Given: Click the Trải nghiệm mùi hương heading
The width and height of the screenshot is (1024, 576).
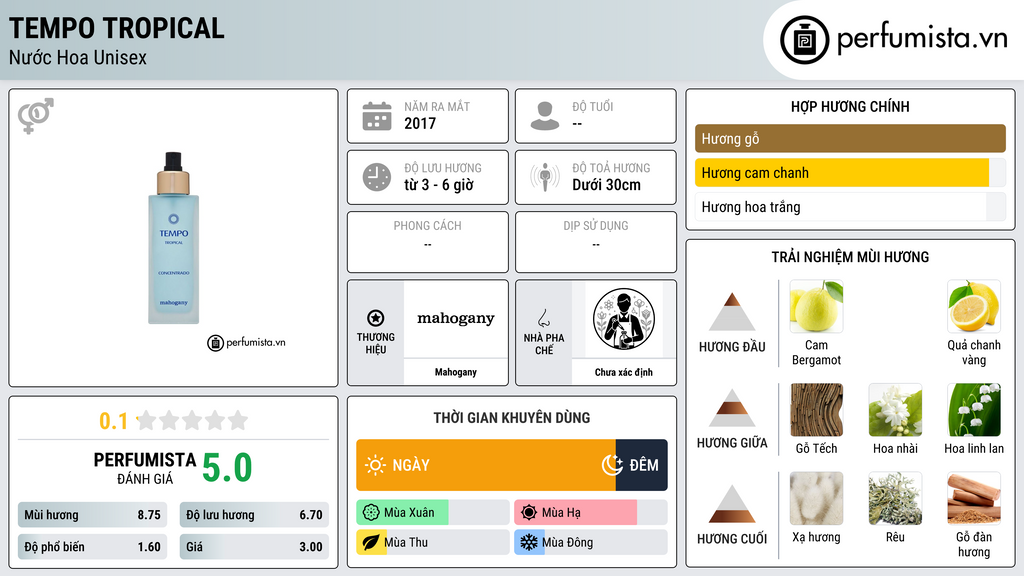Looking at the screenshot, I should point(850,257).
